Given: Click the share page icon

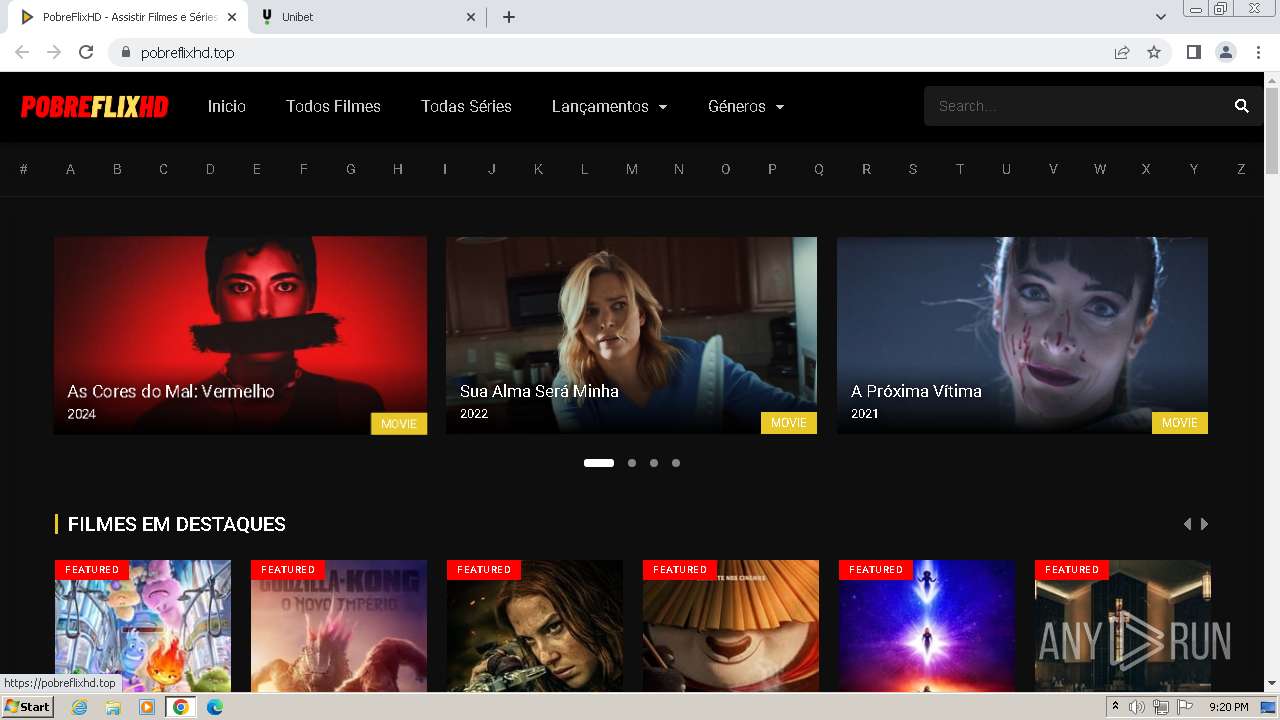Looking at the screenshot, I should 1122,52.
